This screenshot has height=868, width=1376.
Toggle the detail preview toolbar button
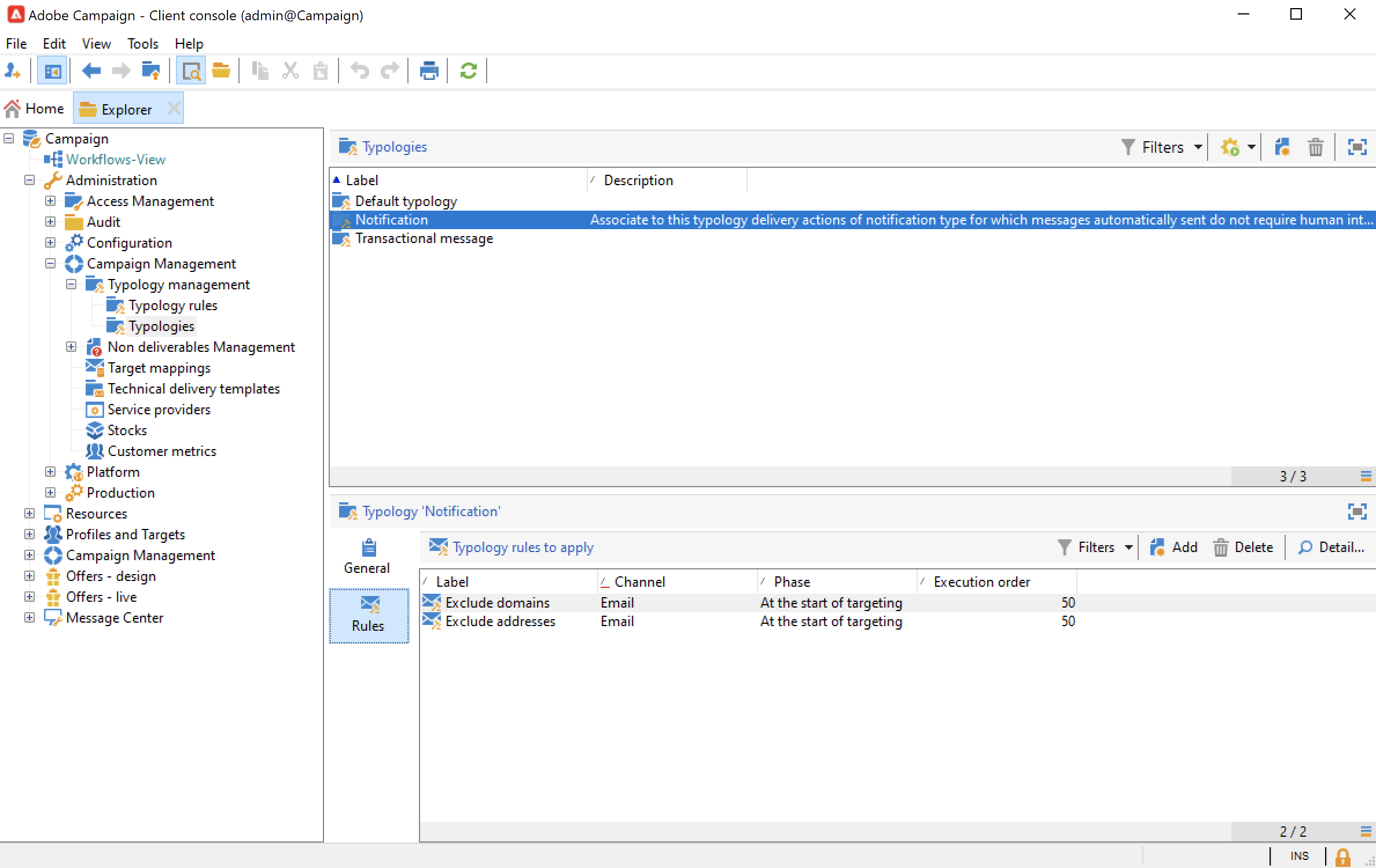[190, 71]
